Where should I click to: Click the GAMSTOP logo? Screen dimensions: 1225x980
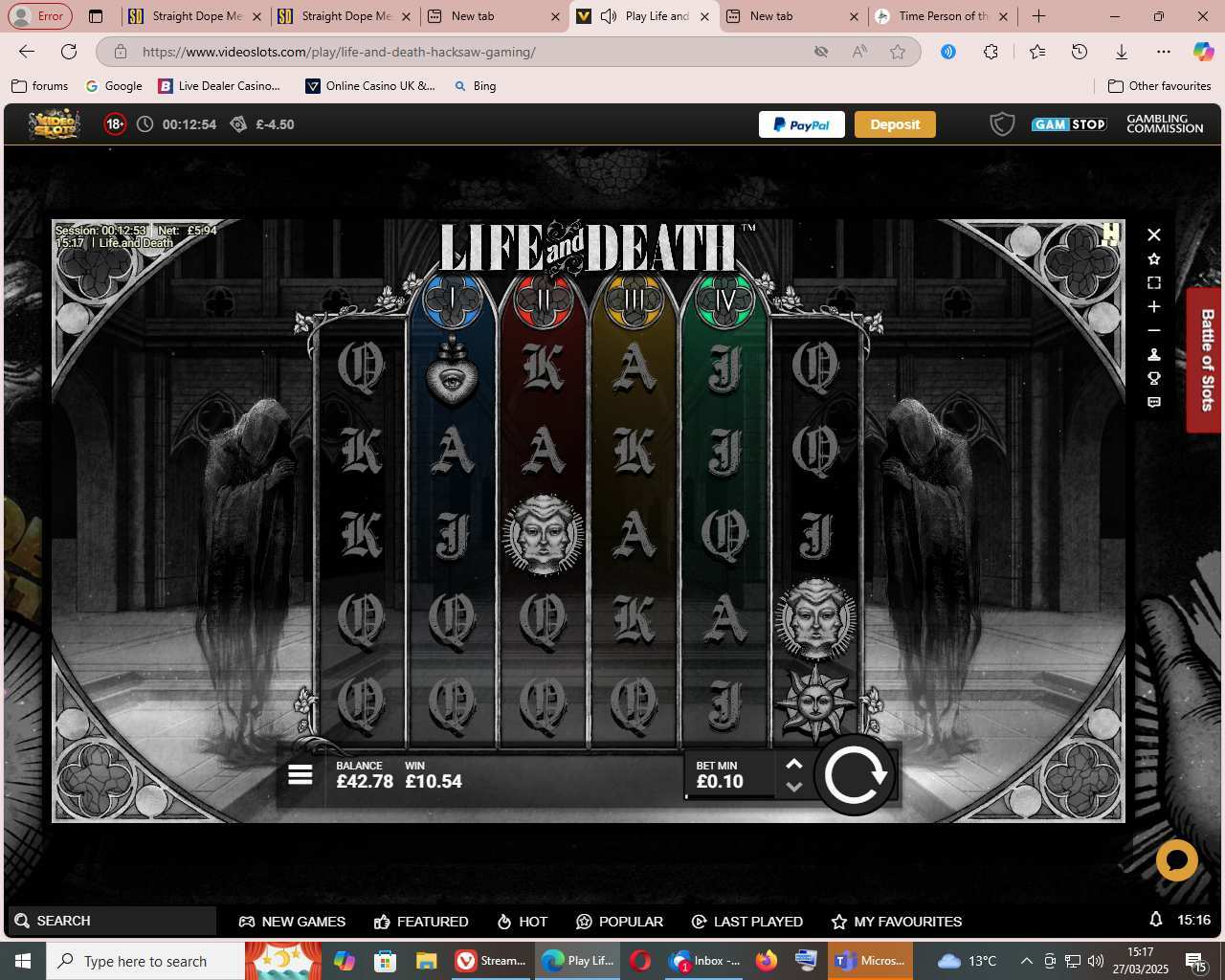click(x=1069, y=124)
